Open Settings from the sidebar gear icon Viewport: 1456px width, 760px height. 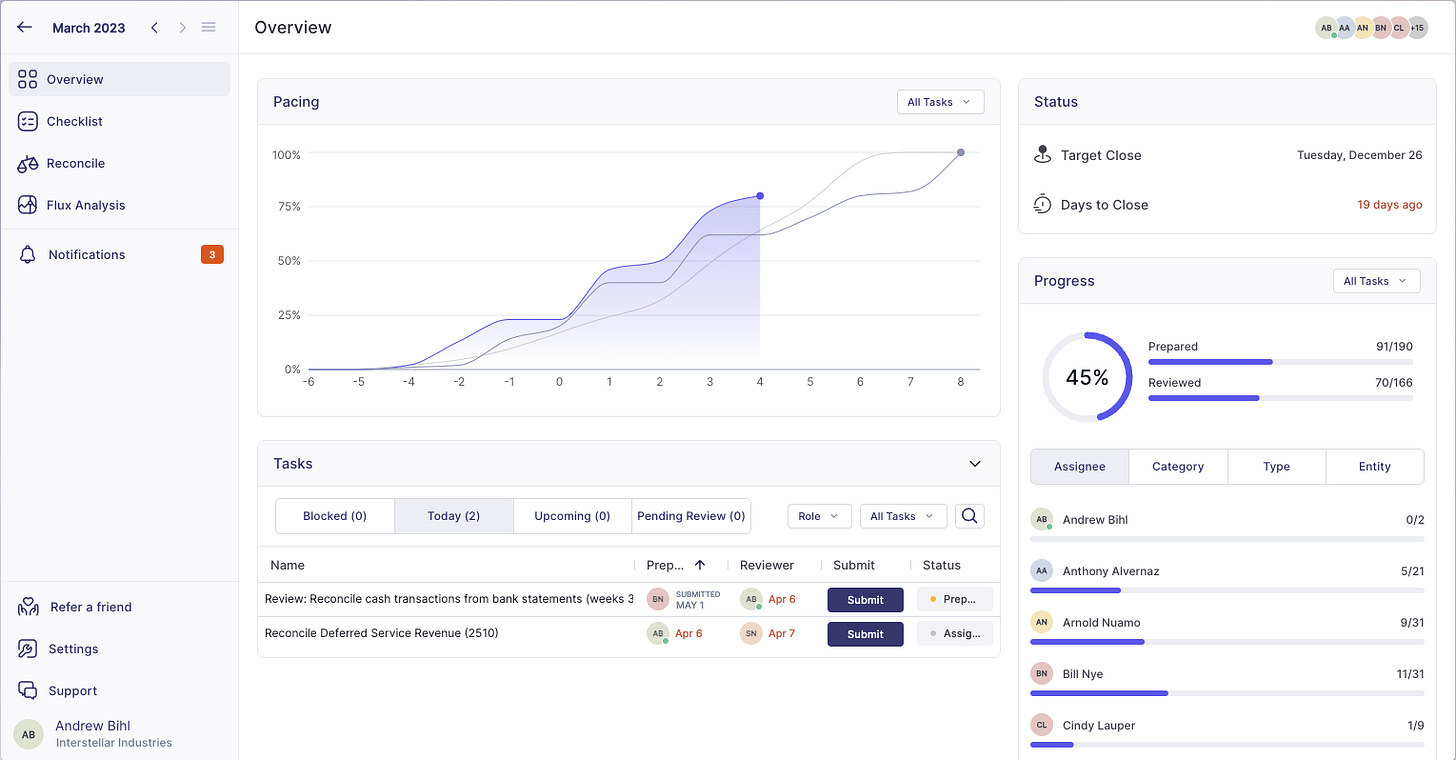click(x=27, y=648)
